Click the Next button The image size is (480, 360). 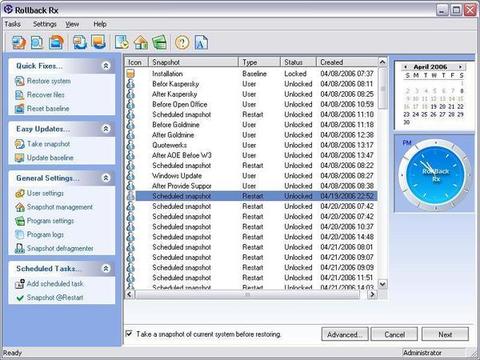(x=445, y=334)
